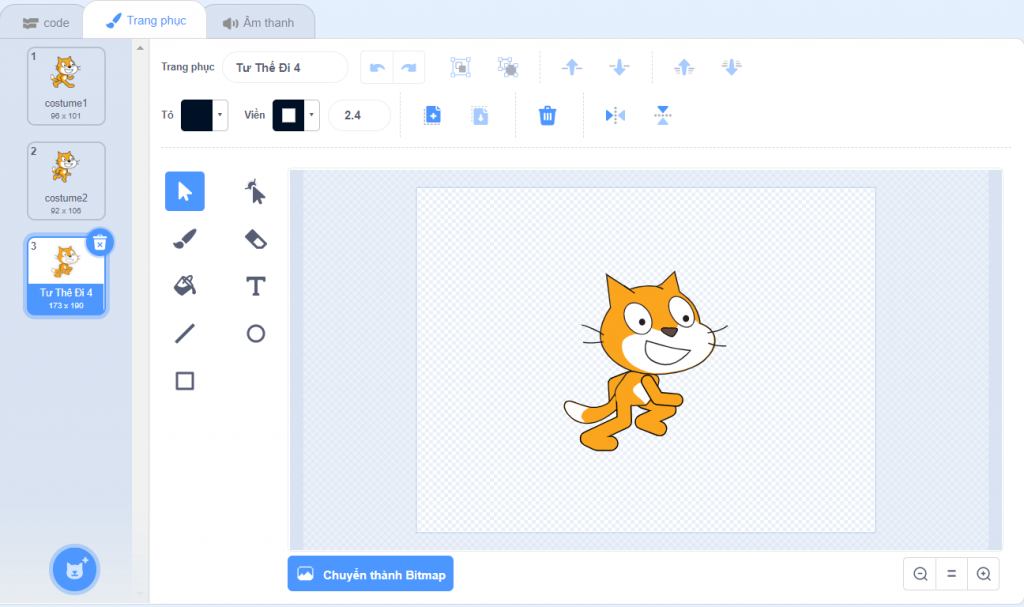
Task: Select costume1 thumbnail
Action: 66,86
